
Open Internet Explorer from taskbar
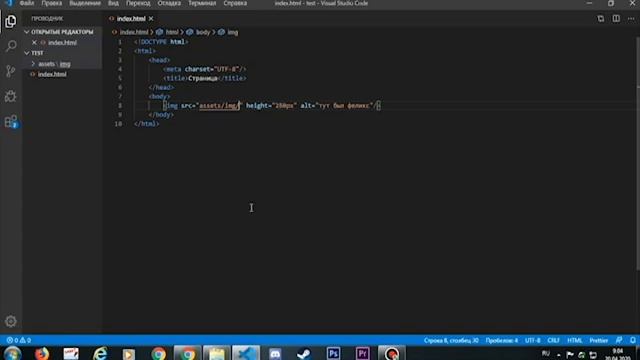100,353
